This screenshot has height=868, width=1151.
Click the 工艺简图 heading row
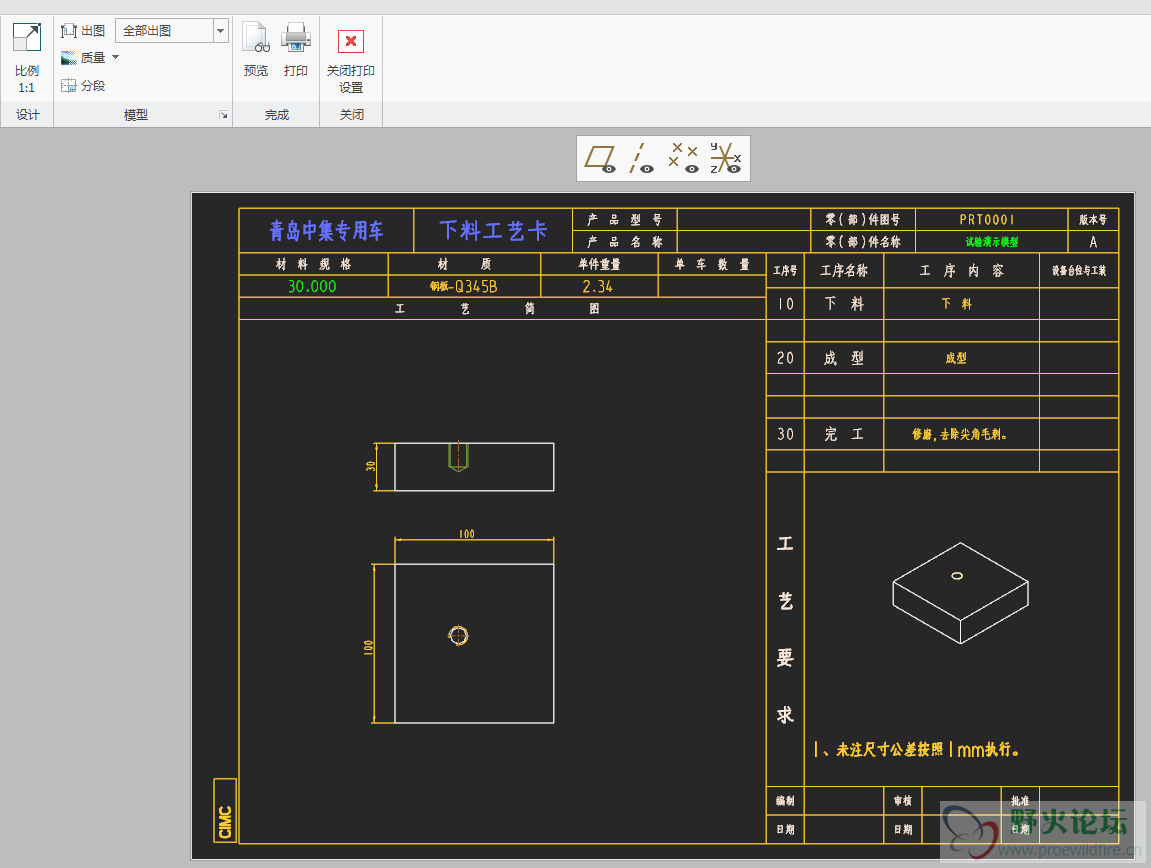coord(502,308)
